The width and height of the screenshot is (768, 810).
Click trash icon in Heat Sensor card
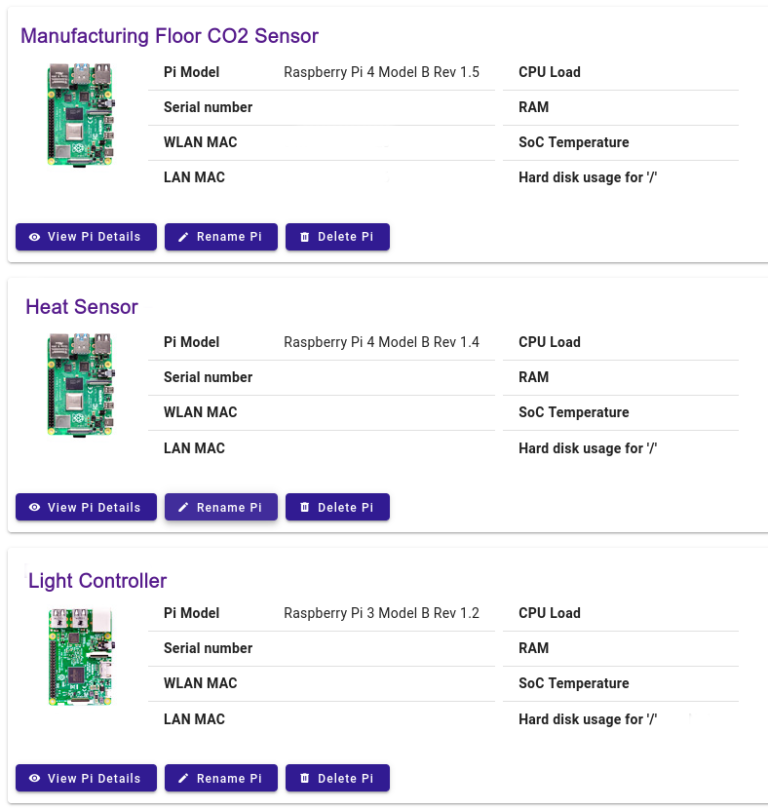305,508
